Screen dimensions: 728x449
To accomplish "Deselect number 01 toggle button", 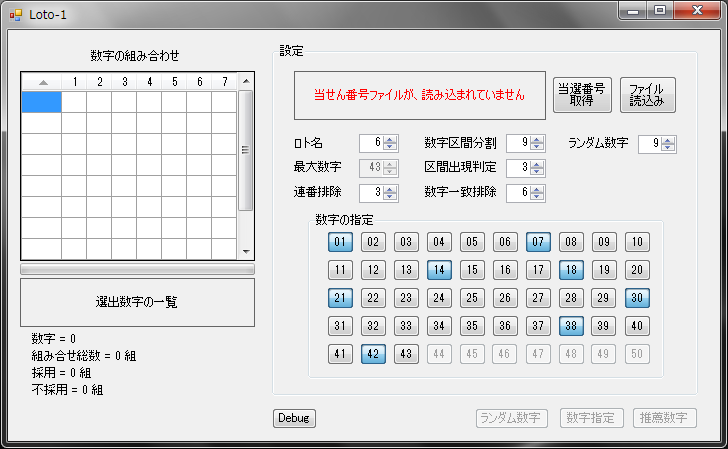I will coord(340,242).
